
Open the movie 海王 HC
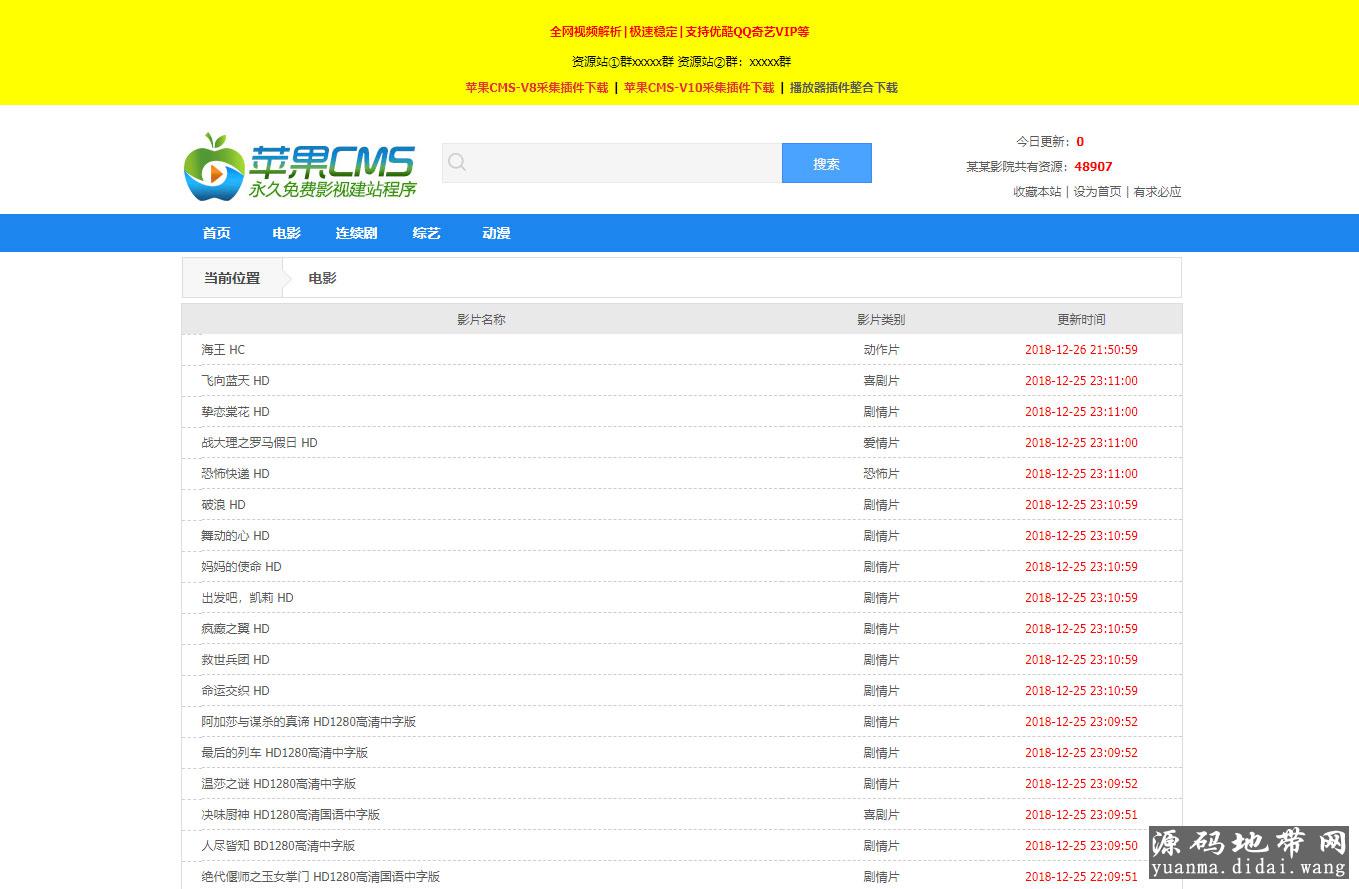223,350
